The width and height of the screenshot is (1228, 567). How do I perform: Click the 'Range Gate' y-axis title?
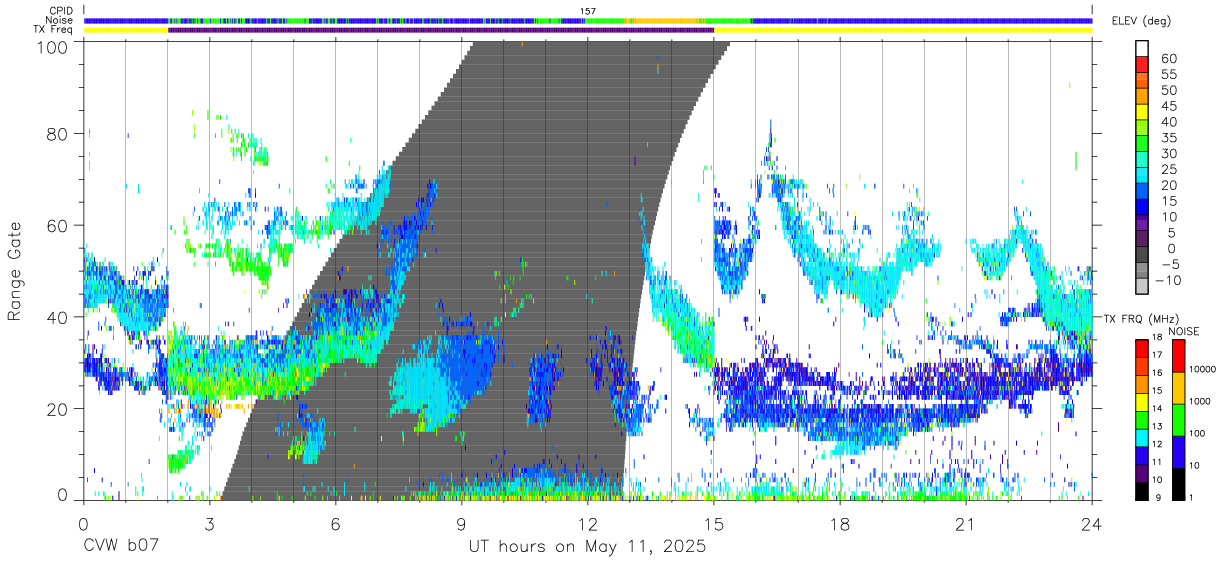tap(15, 271)
